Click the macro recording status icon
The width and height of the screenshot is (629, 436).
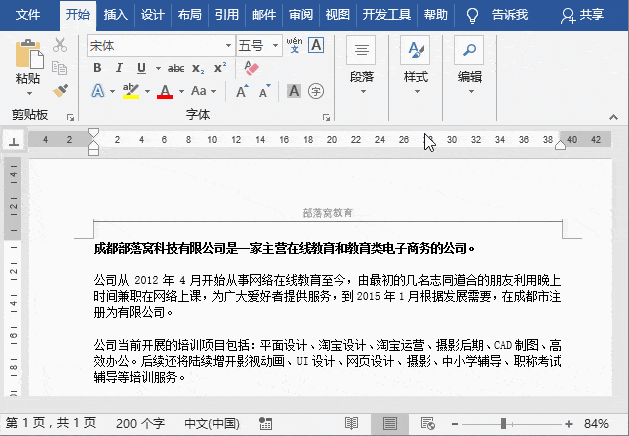coord(265,423)
